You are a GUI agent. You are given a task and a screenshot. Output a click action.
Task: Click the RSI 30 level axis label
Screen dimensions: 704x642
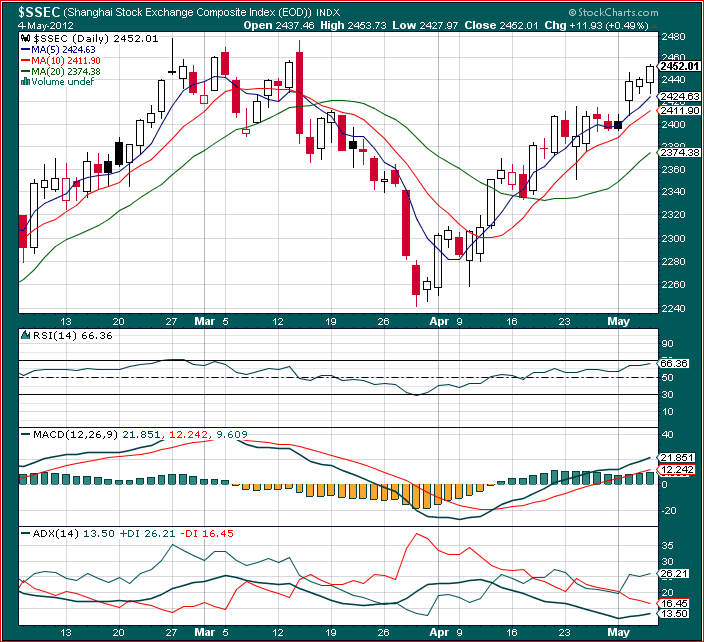pyautogui.click(x=668, y=395)
